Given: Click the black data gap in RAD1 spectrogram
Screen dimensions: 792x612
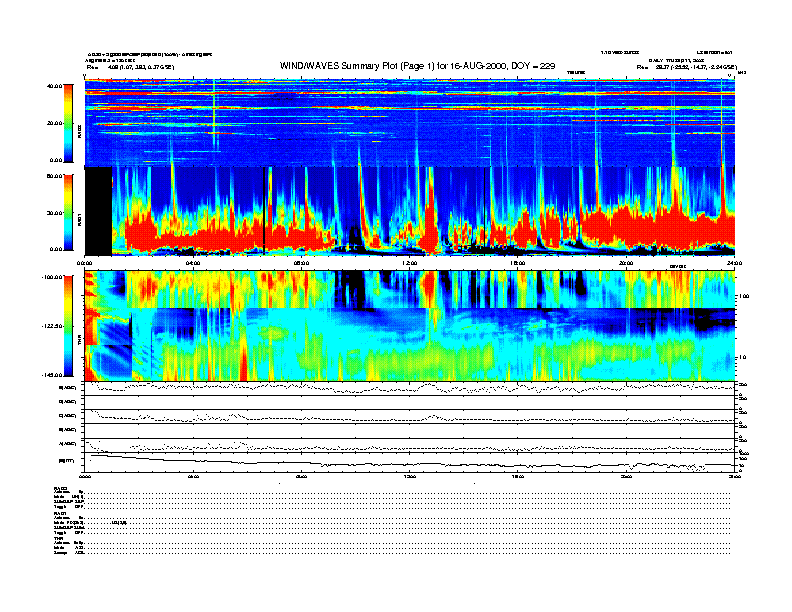Looking at the screenshot, I should tap(98, 211).
